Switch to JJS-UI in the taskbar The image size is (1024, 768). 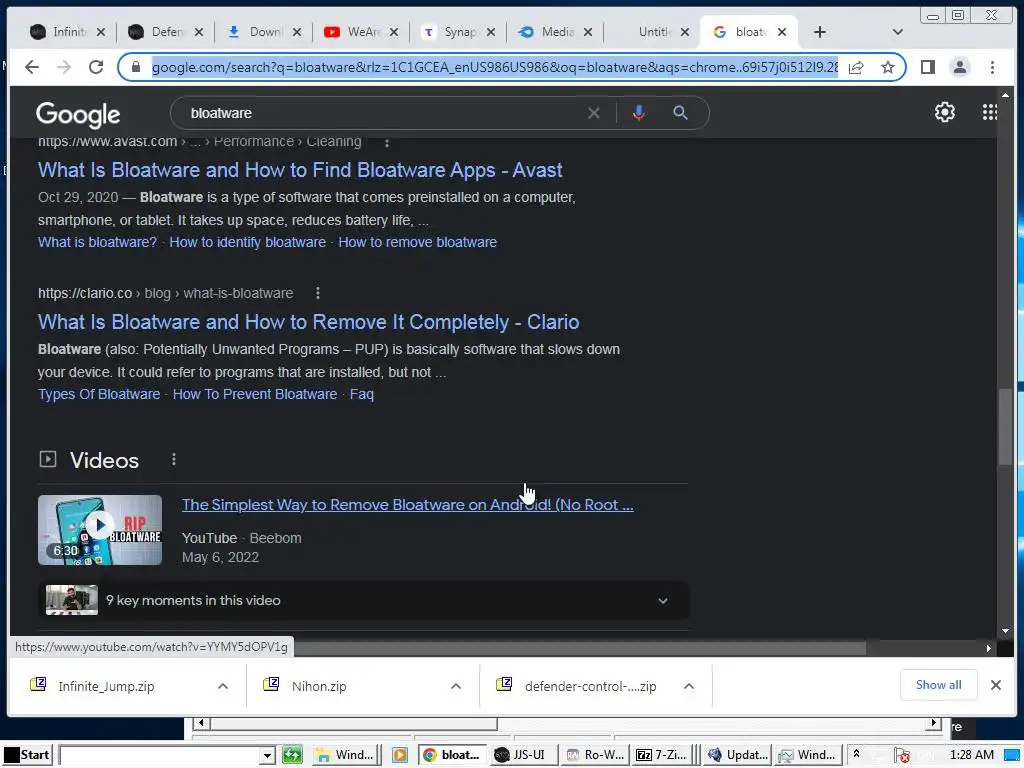(522, 756)
